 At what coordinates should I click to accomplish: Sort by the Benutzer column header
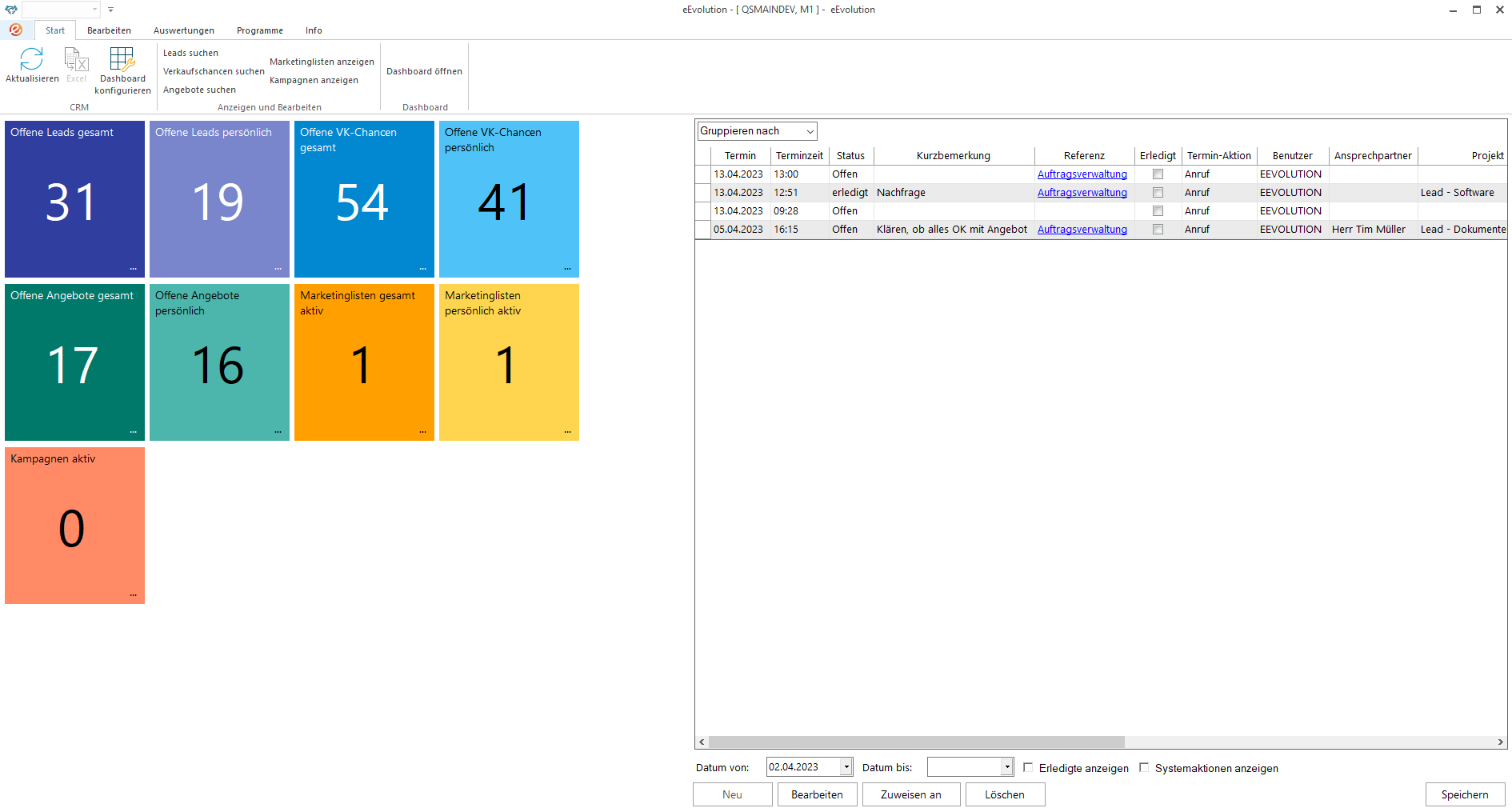[x=1293, y=156]
